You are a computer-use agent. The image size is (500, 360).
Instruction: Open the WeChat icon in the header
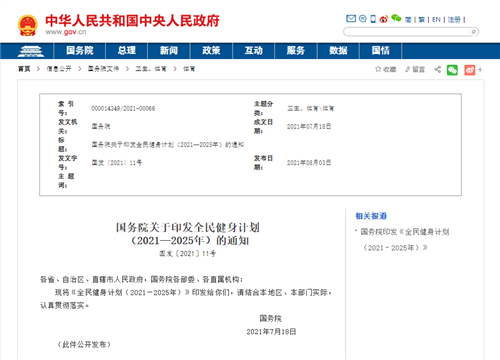396,18
